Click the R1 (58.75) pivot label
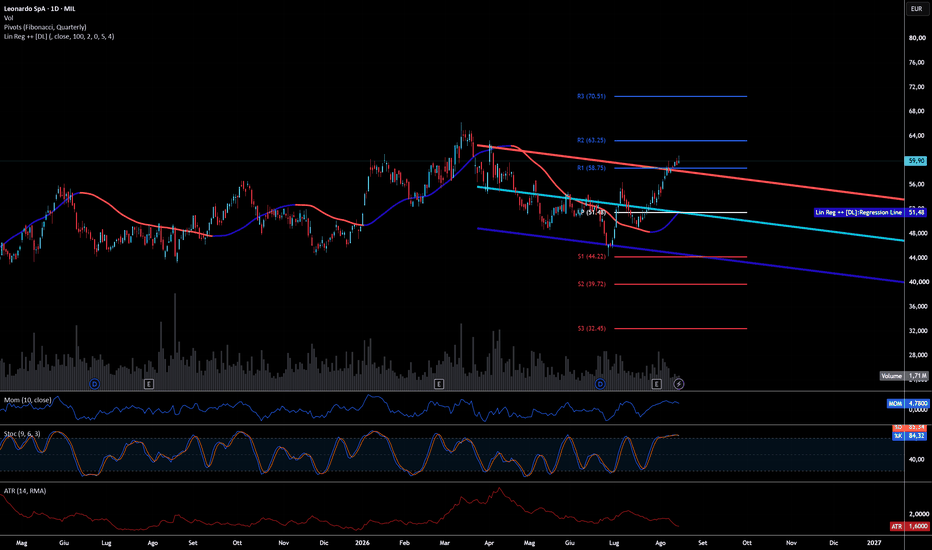Screen dimensions: 932x550 click(x=591, y=168)
